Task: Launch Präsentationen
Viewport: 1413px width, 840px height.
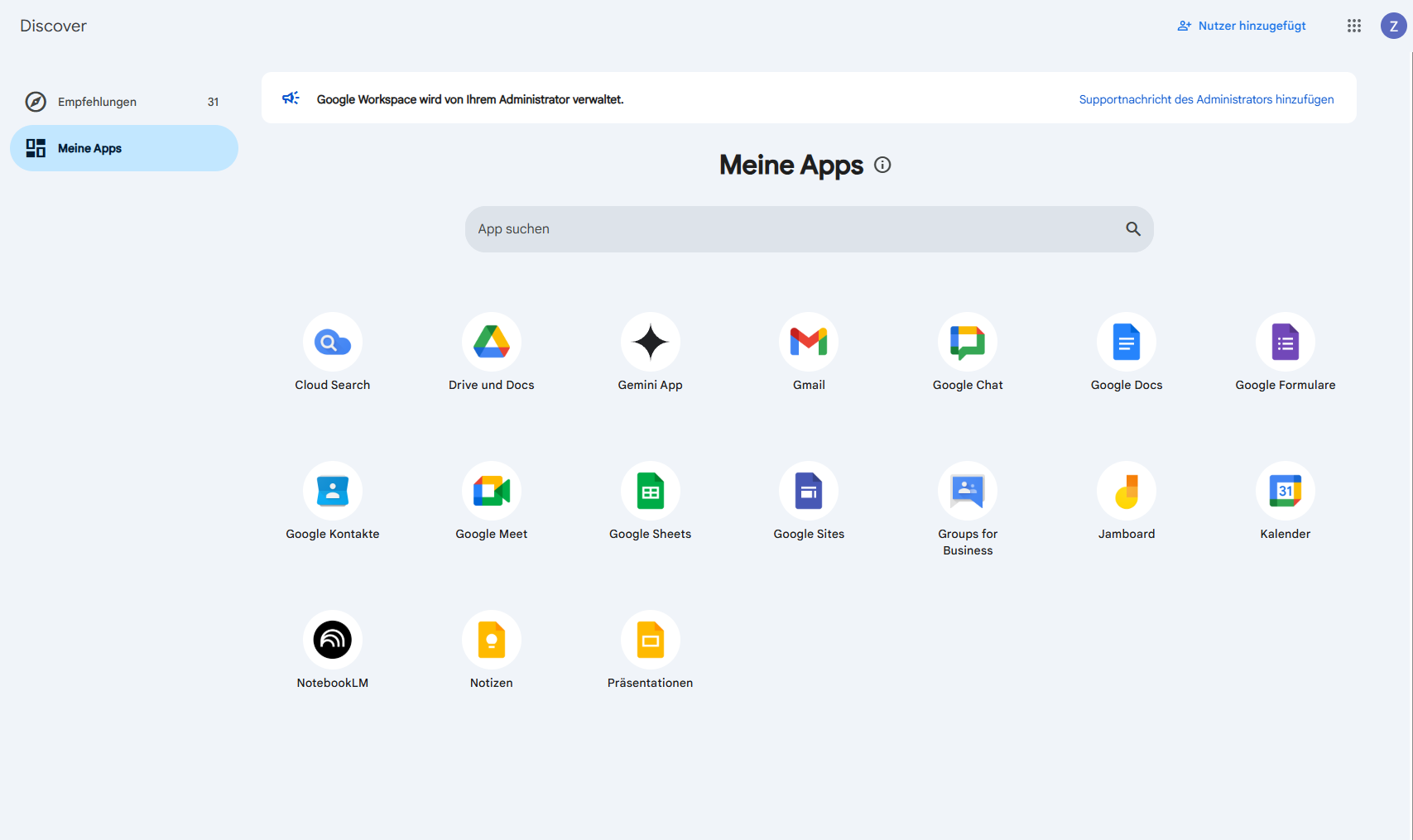Action: pyautogui.click(x=650, y=639)
